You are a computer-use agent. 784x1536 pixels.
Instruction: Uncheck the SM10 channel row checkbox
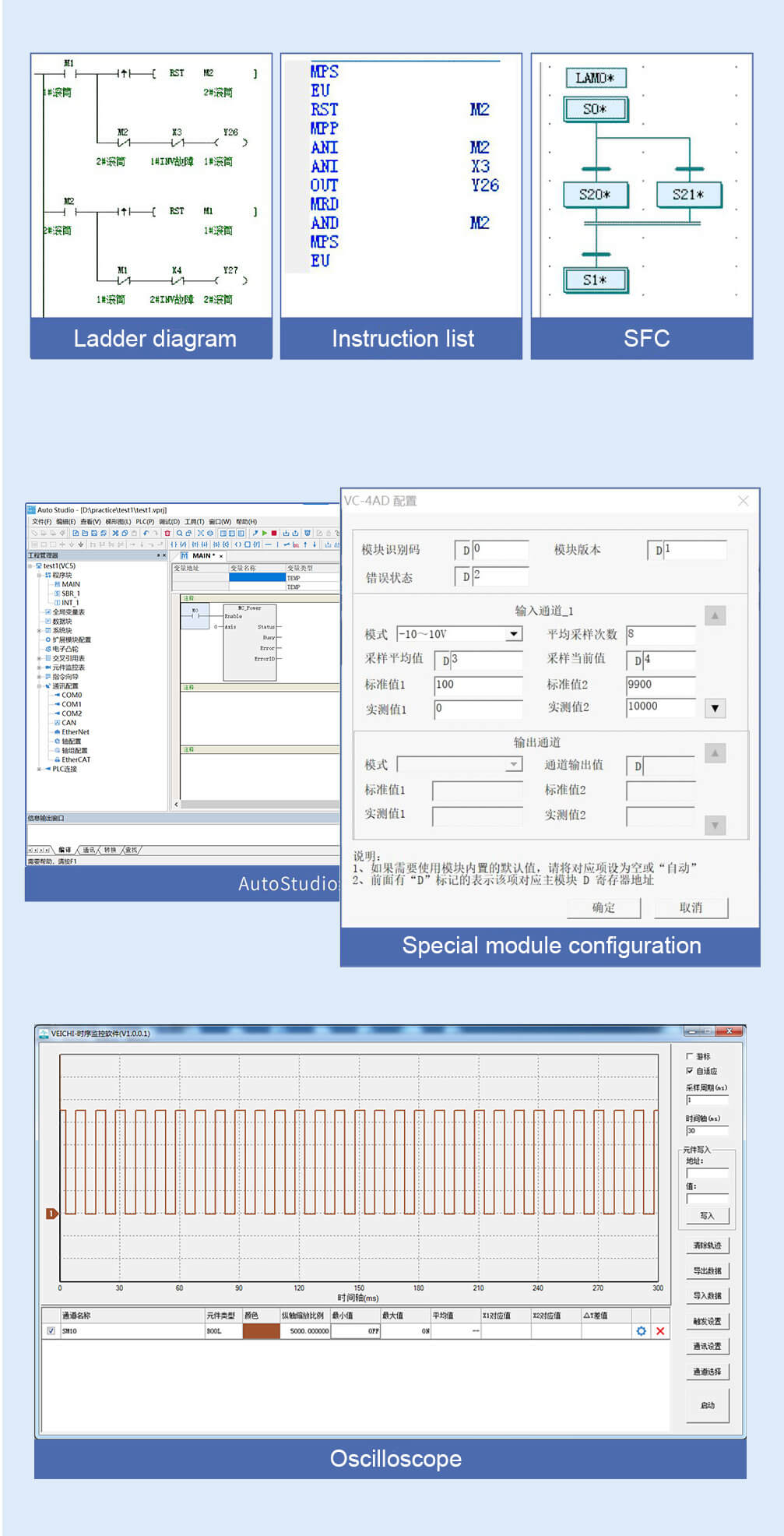tap(51, 1331)
